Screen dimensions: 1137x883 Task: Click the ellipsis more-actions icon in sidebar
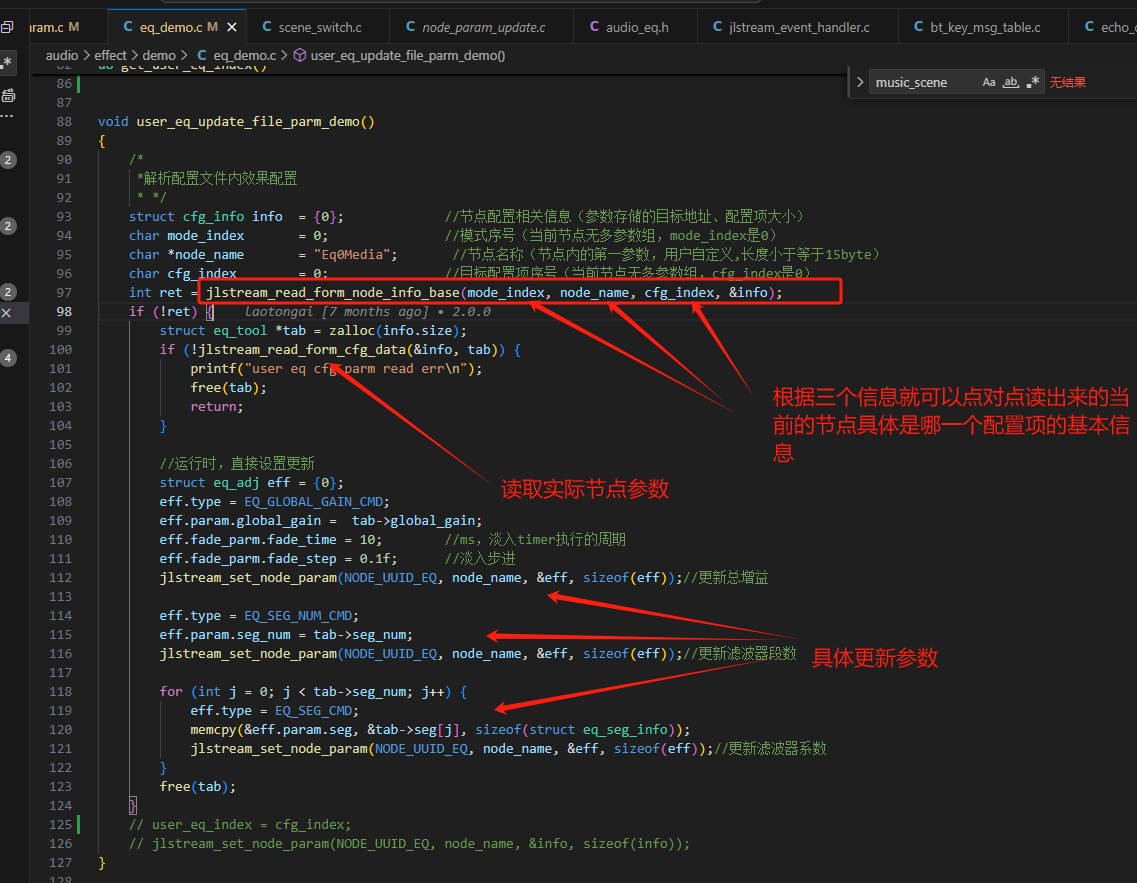(7, 115)
